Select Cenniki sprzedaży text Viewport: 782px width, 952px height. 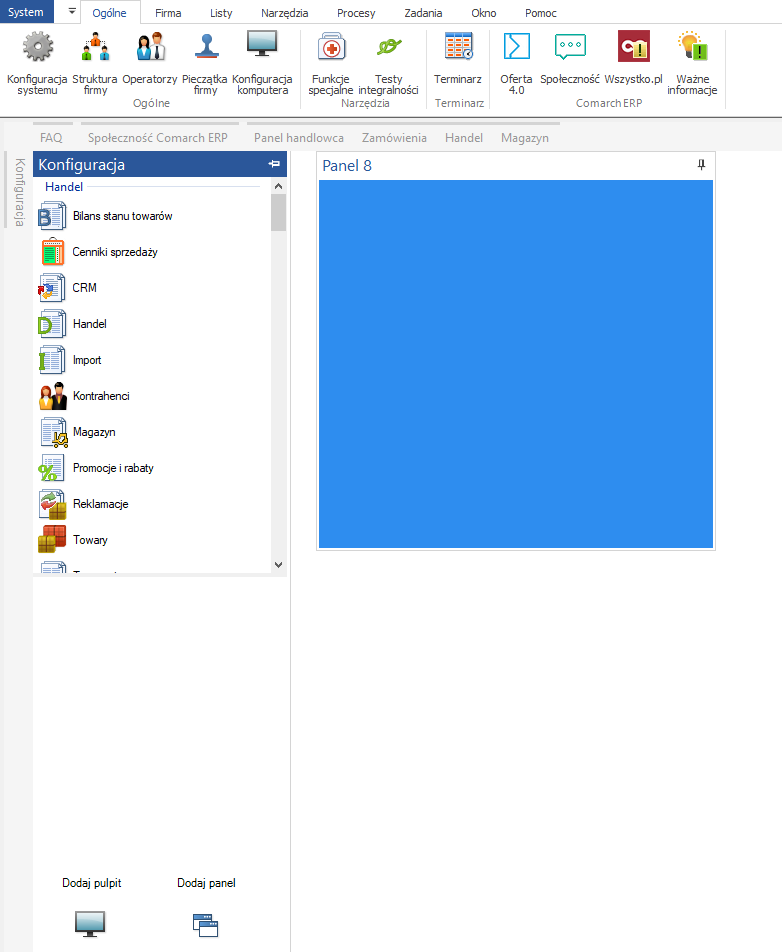115,252
